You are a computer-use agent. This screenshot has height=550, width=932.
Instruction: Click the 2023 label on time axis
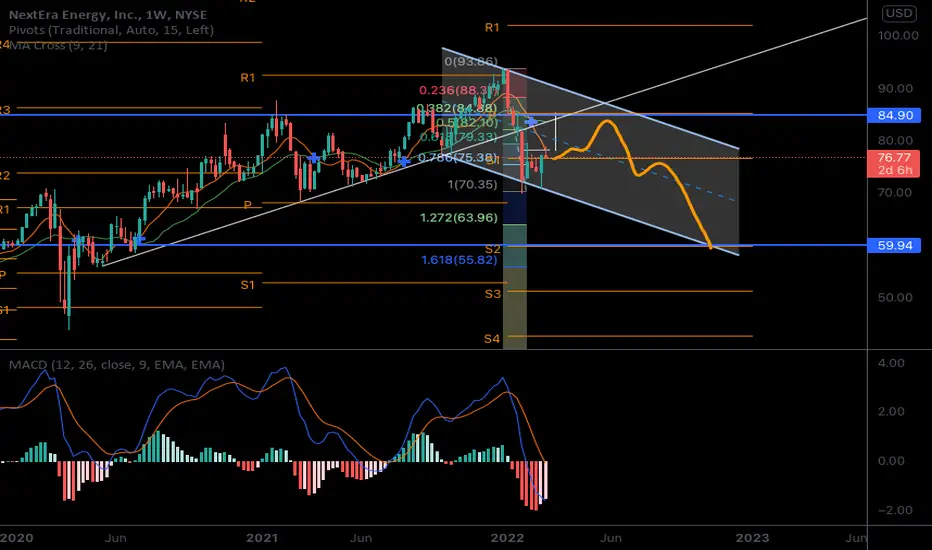tap(752, 538)
